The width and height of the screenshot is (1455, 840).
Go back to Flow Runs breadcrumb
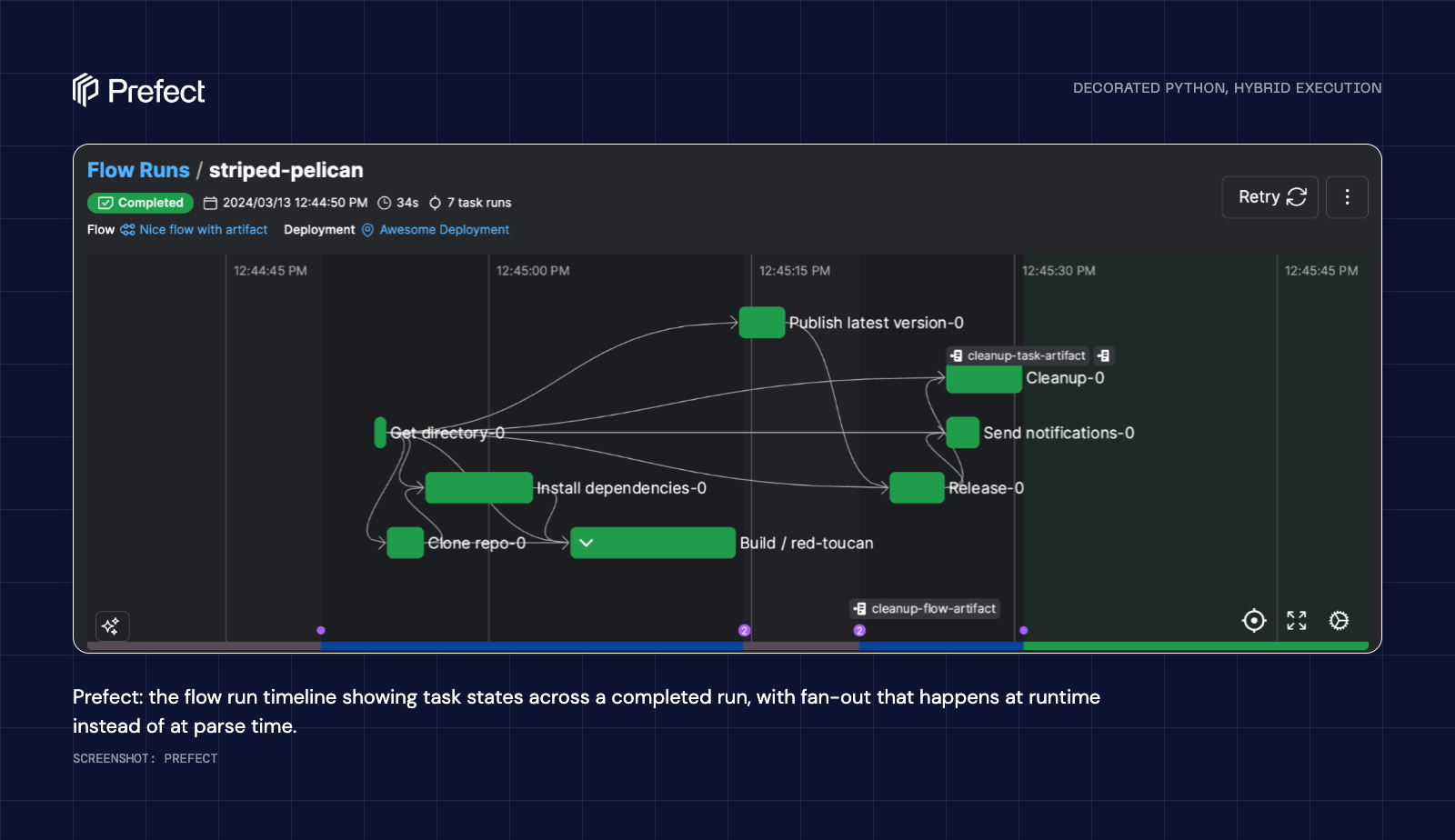tap(138, 170)
